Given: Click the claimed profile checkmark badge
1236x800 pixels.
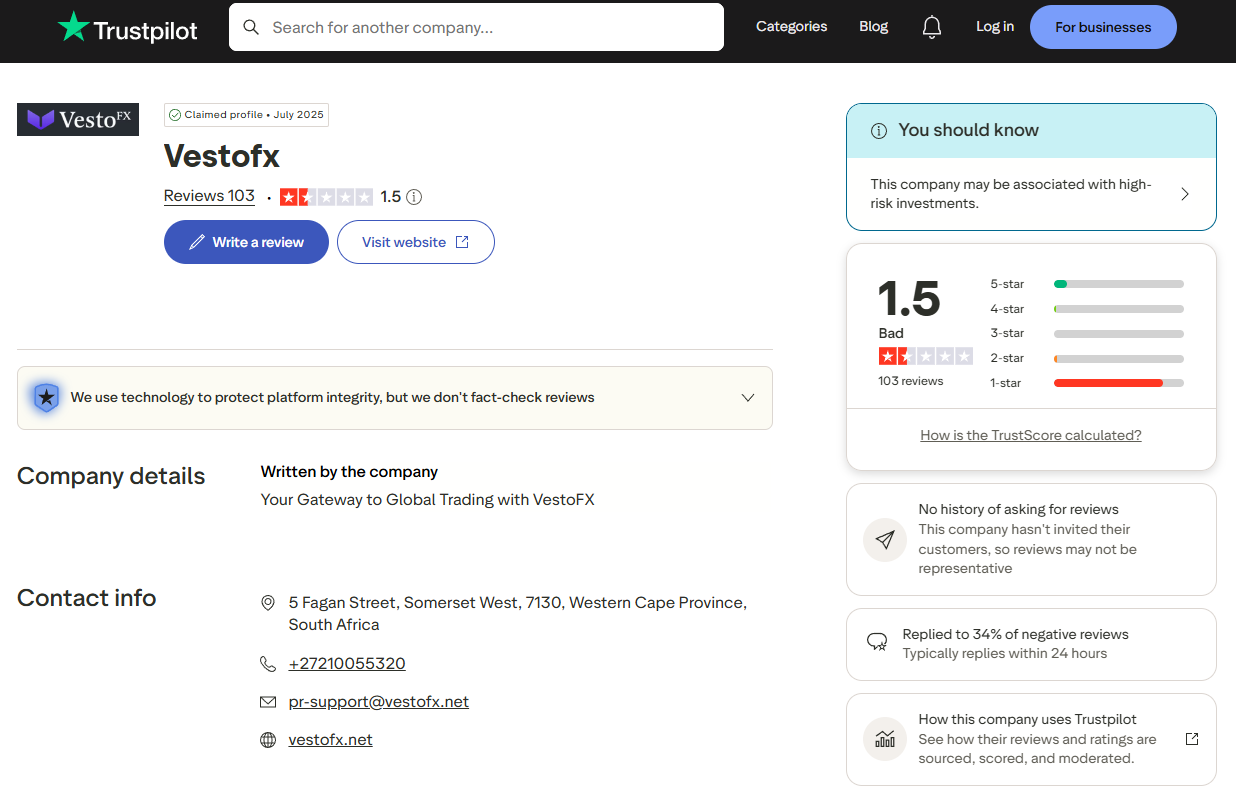Looking at the screenshot, I should click(175, 115).
